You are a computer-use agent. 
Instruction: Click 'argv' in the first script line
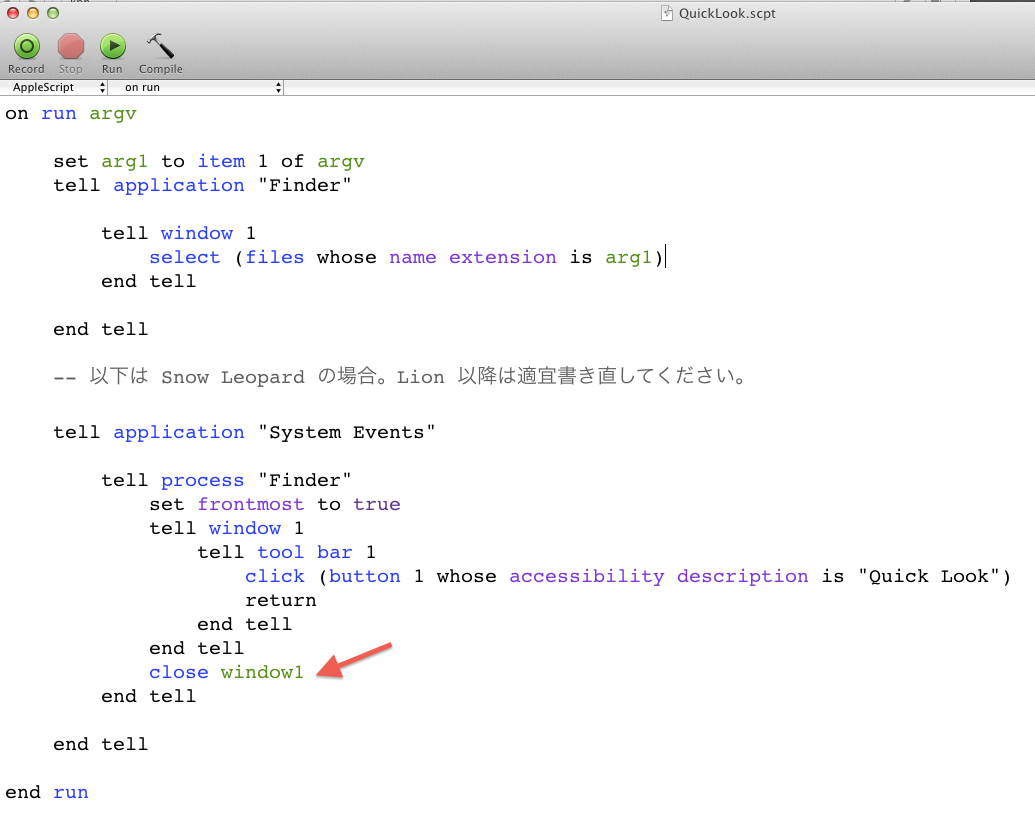click(x=112, y=114)
